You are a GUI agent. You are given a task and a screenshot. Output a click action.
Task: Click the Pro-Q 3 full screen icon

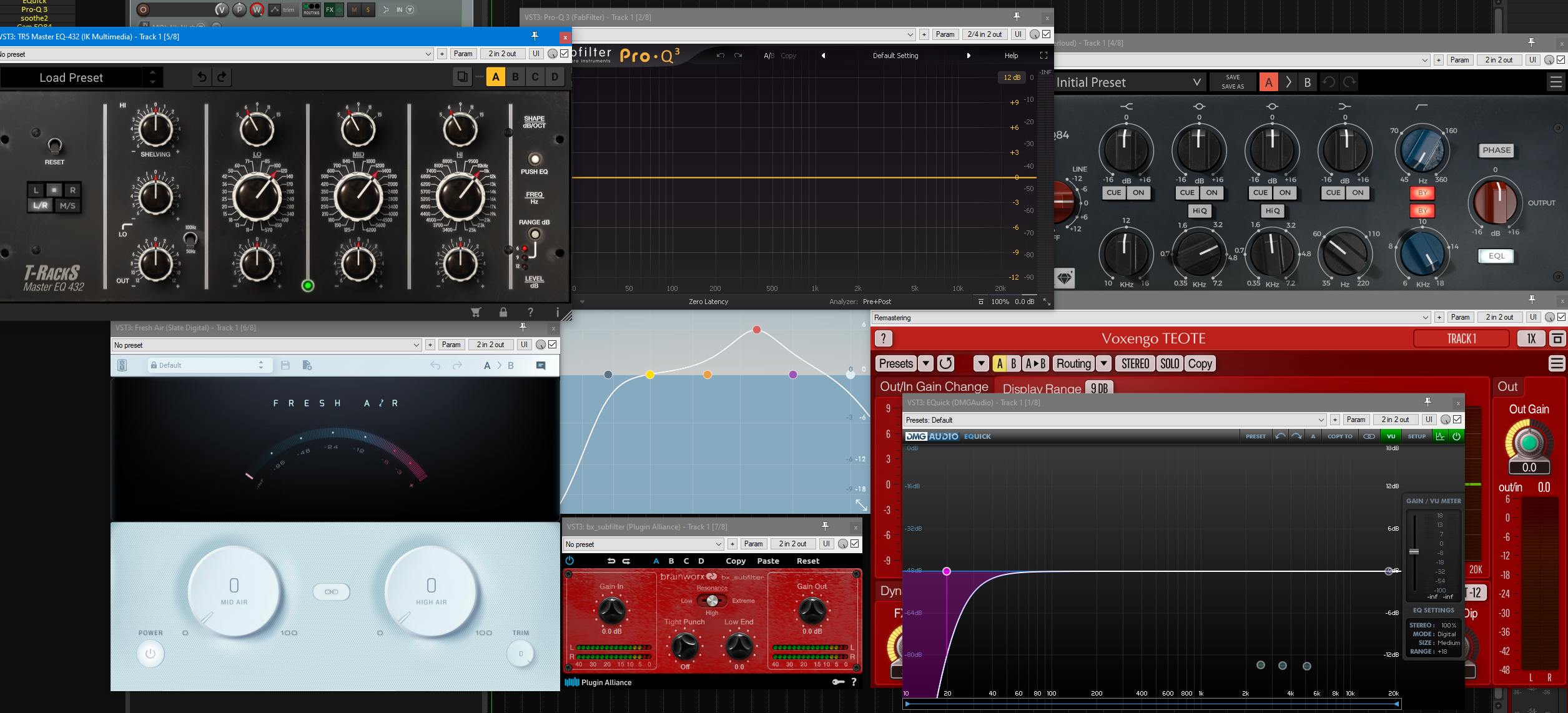1043,56
